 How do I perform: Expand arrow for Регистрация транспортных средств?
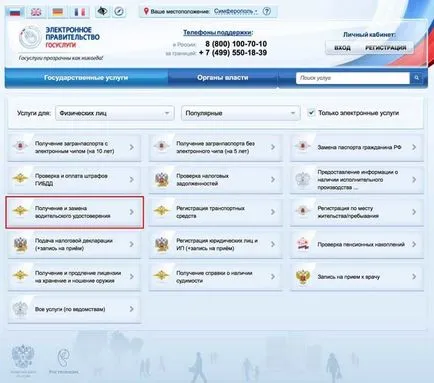pyautogui.click(x=273, y=212)
